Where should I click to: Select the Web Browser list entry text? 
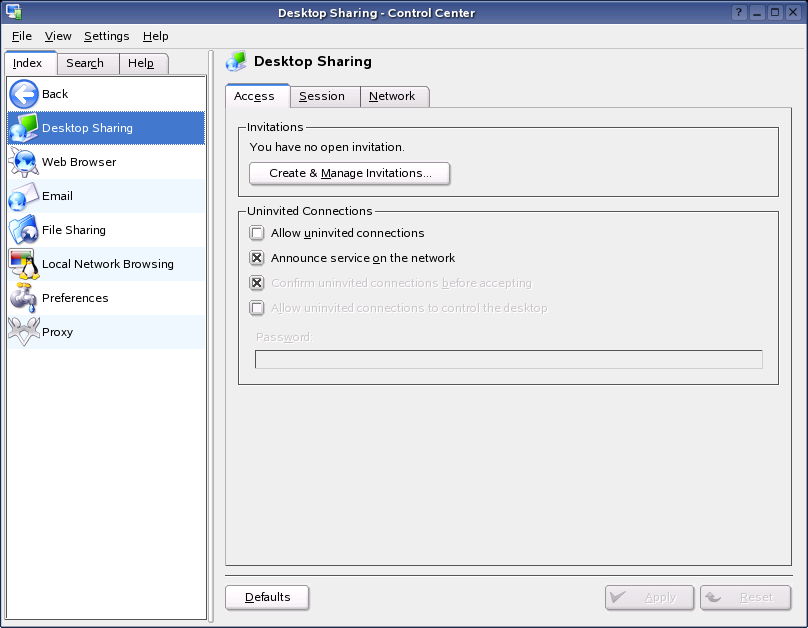79,162
